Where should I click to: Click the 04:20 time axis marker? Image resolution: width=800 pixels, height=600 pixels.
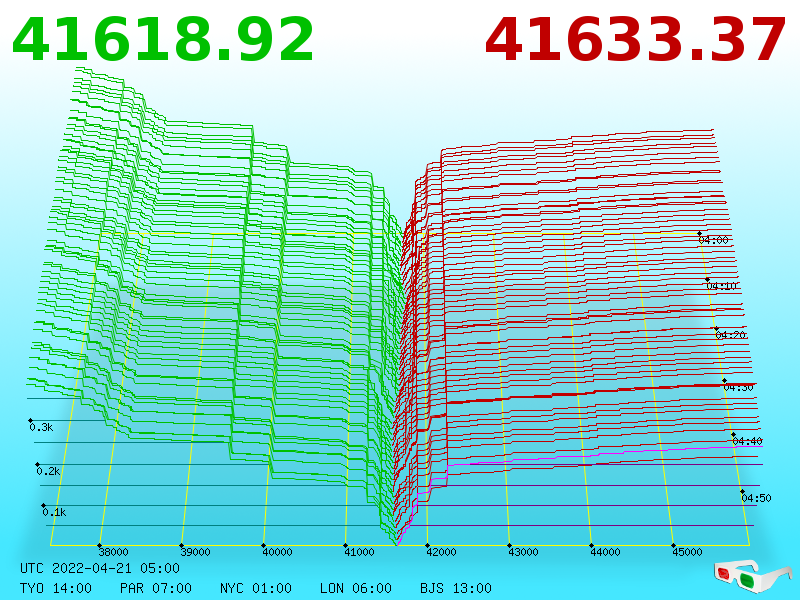pyautogui.click(x=731, y=335)
